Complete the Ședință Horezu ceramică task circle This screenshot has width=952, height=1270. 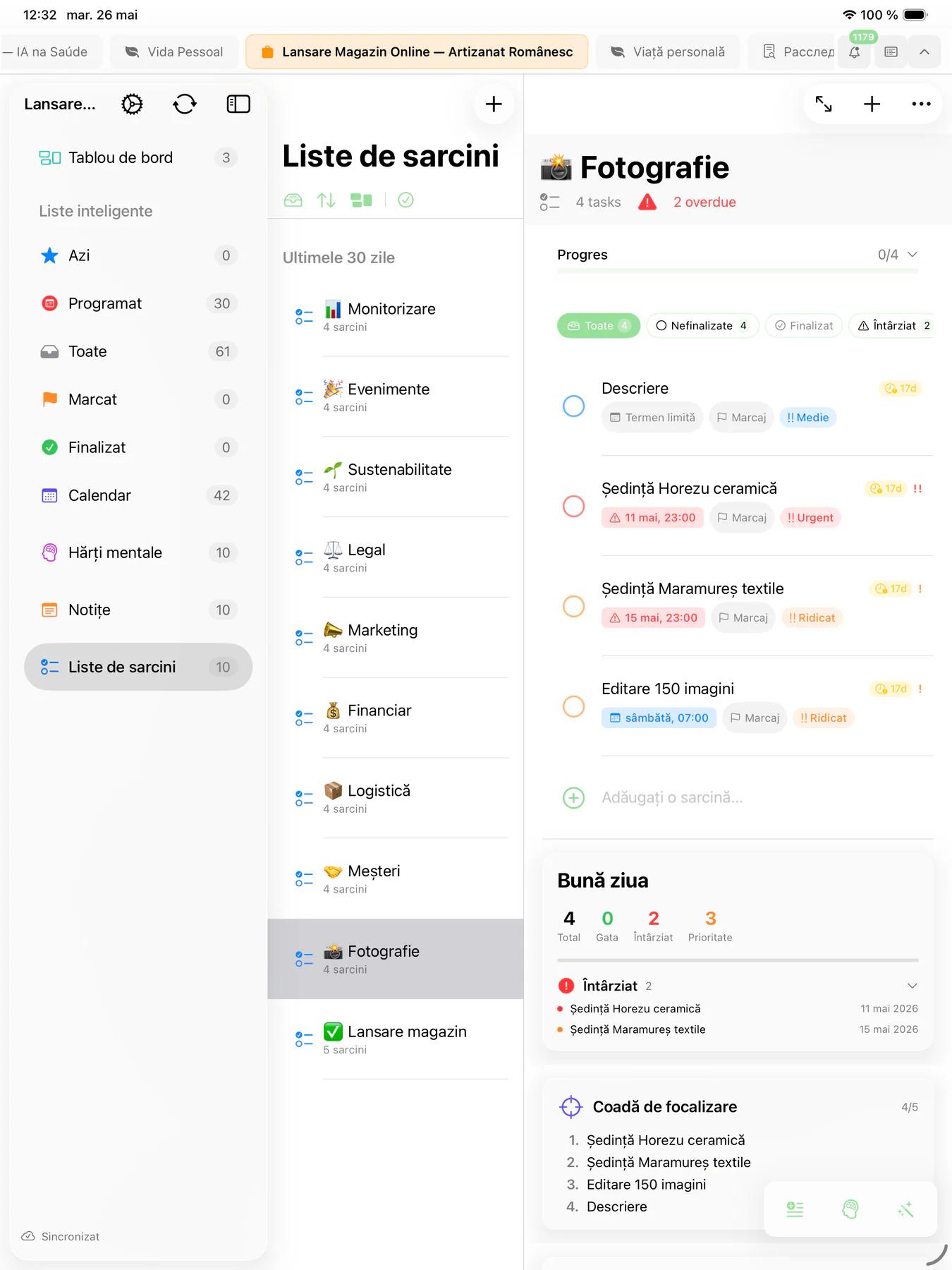coord(573,506)
